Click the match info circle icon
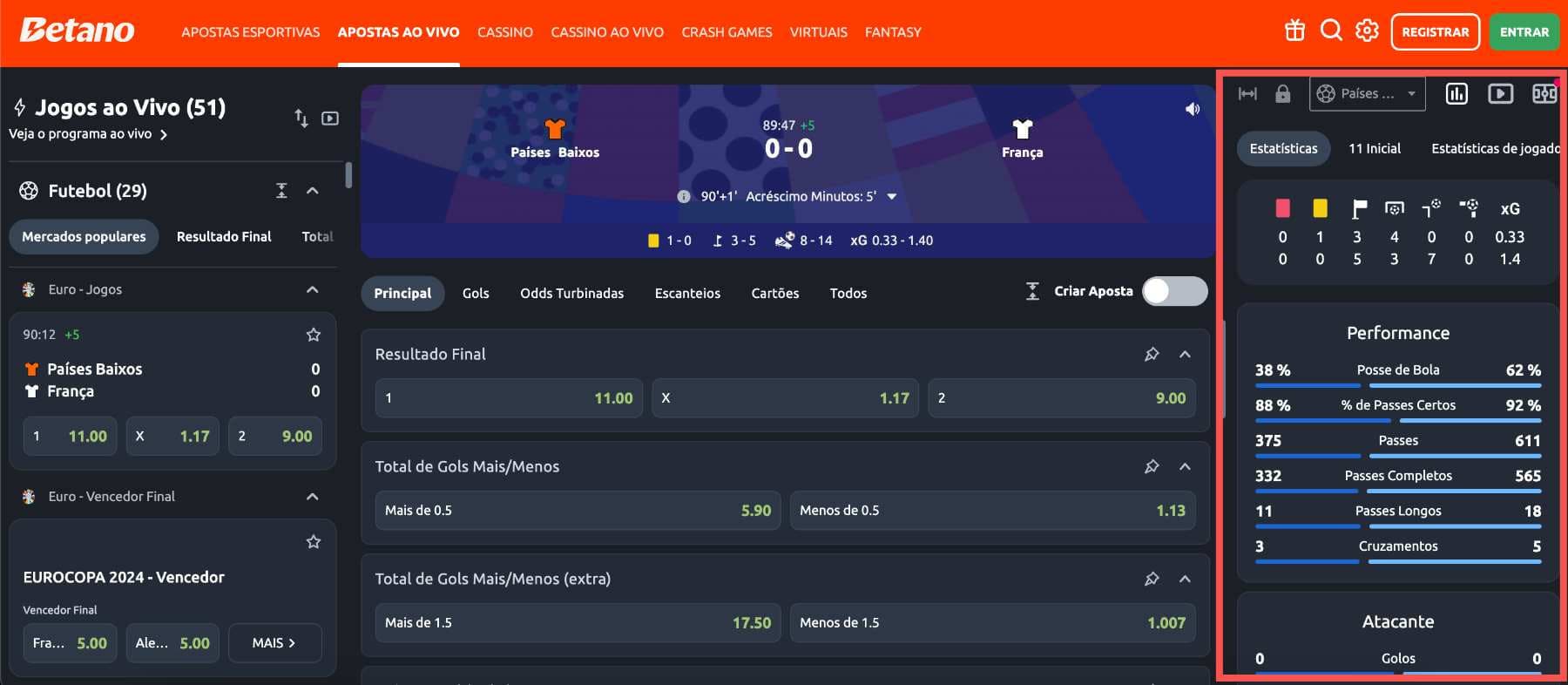 coord(684,196)
